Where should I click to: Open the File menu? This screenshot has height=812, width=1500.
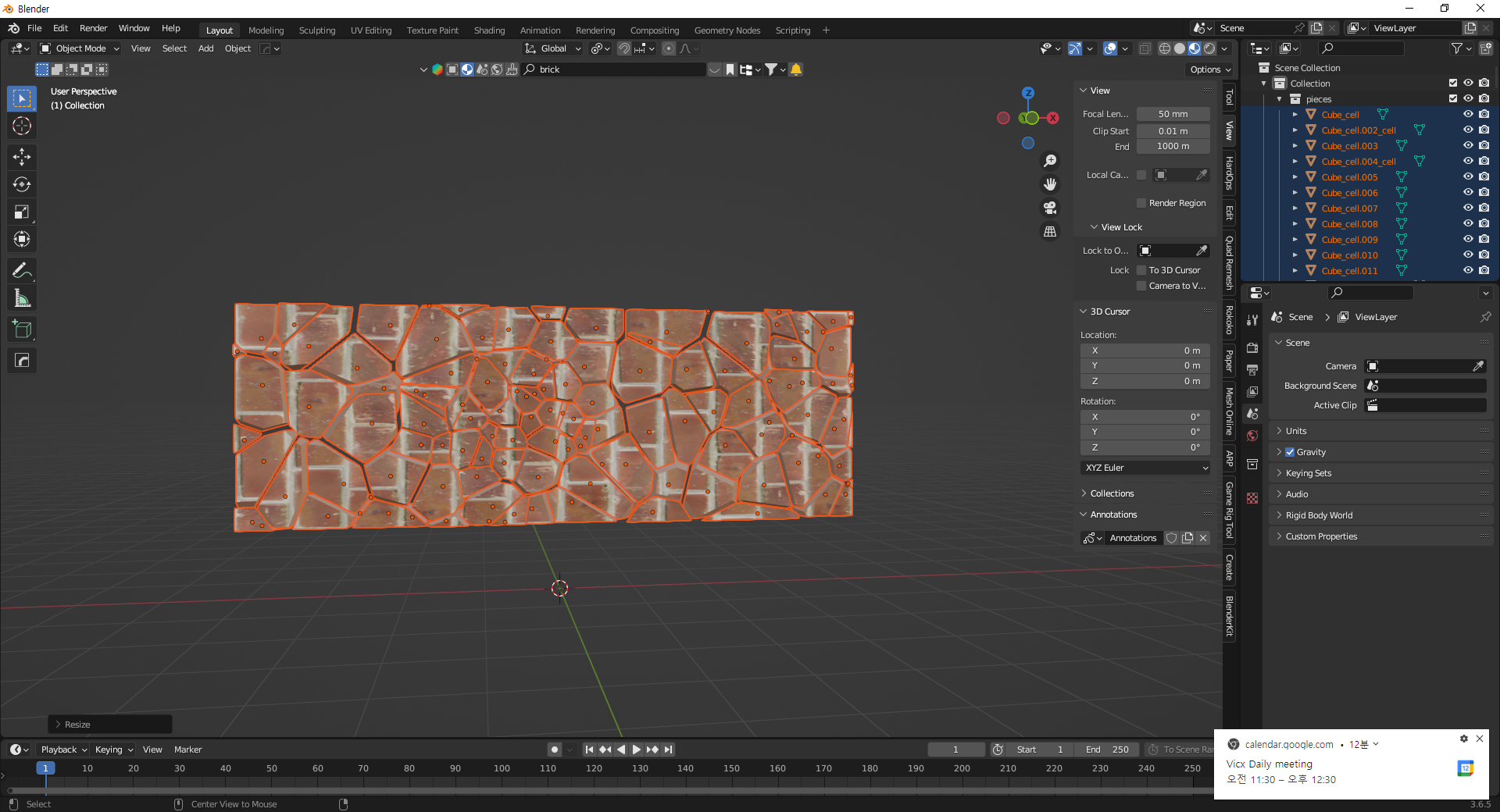pos(34,28)
